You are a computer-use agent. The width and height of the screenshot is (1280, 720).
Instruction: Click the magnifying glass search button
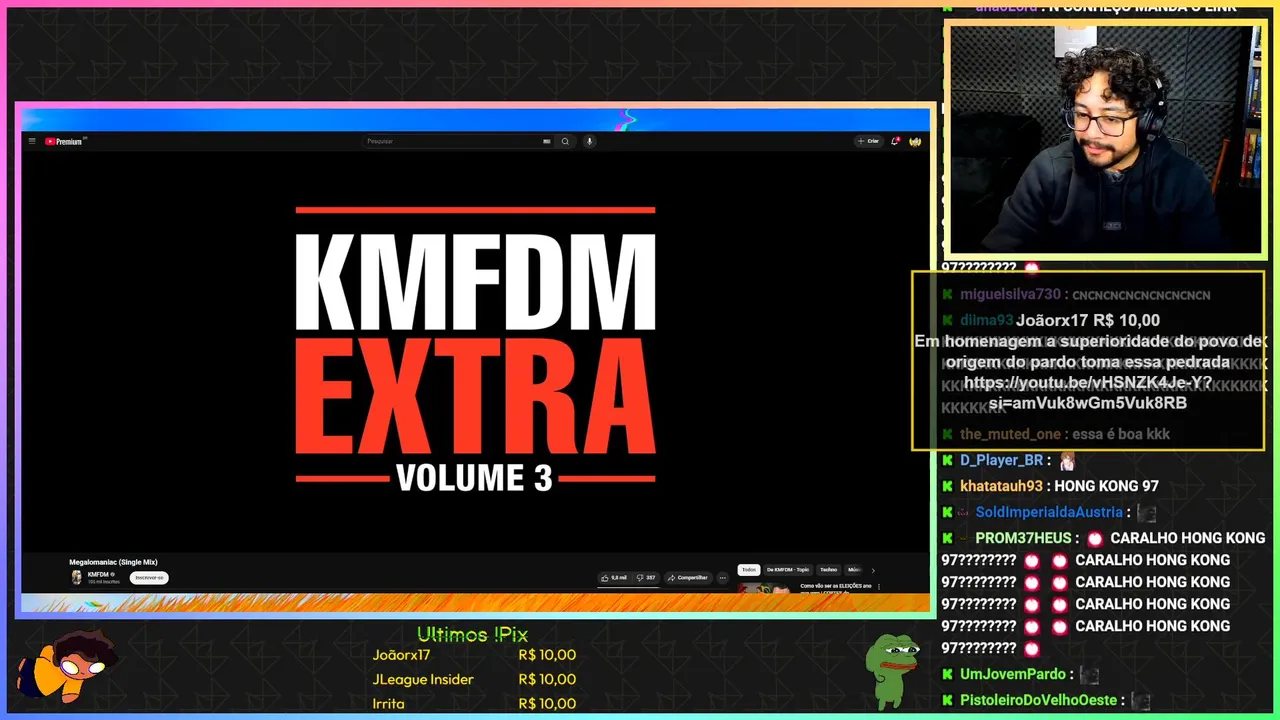pyautogui.click(x=565, y=141)
